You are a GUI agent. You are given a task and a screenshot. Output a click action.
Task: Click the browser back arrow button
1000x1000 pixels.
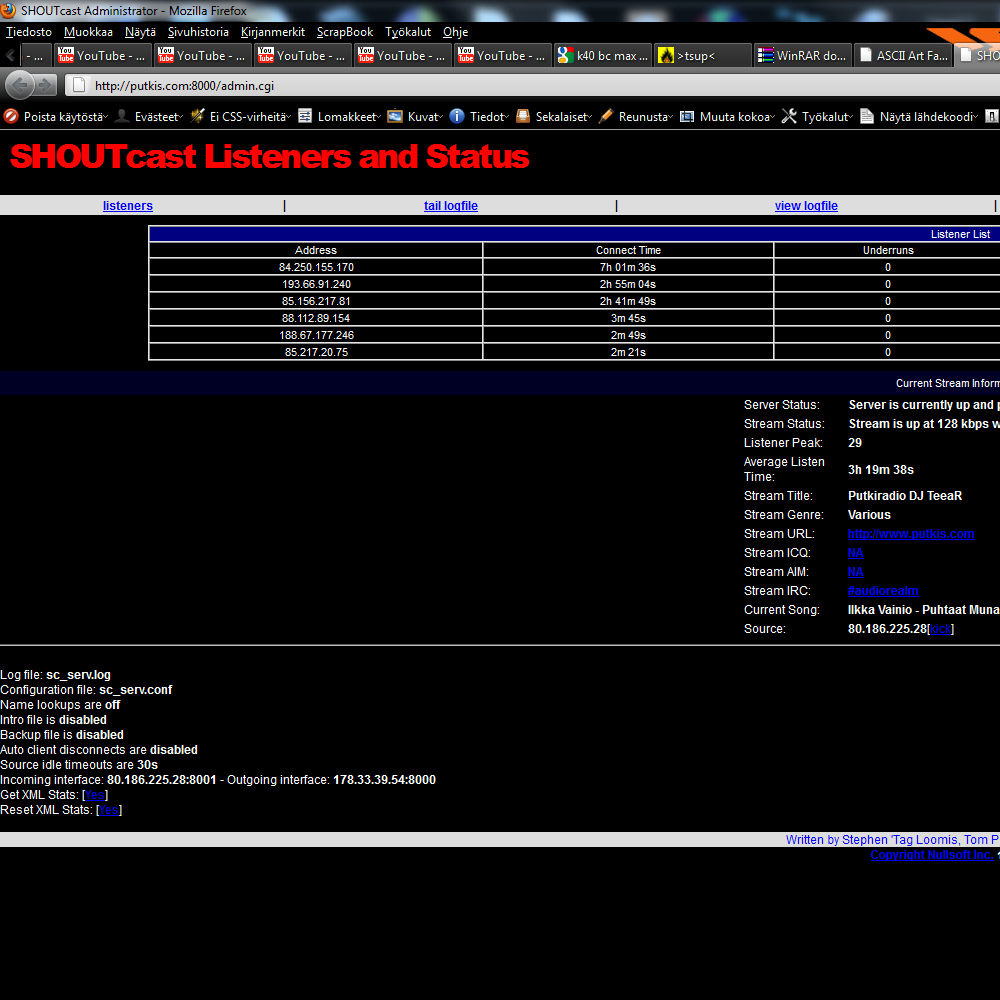coord(19,85)
